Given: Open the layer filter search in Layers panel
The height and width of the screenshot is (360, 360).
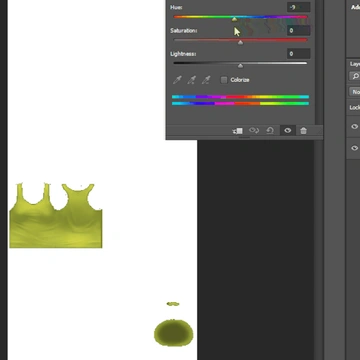Looking at the screenshot, I should click(355, 76).
